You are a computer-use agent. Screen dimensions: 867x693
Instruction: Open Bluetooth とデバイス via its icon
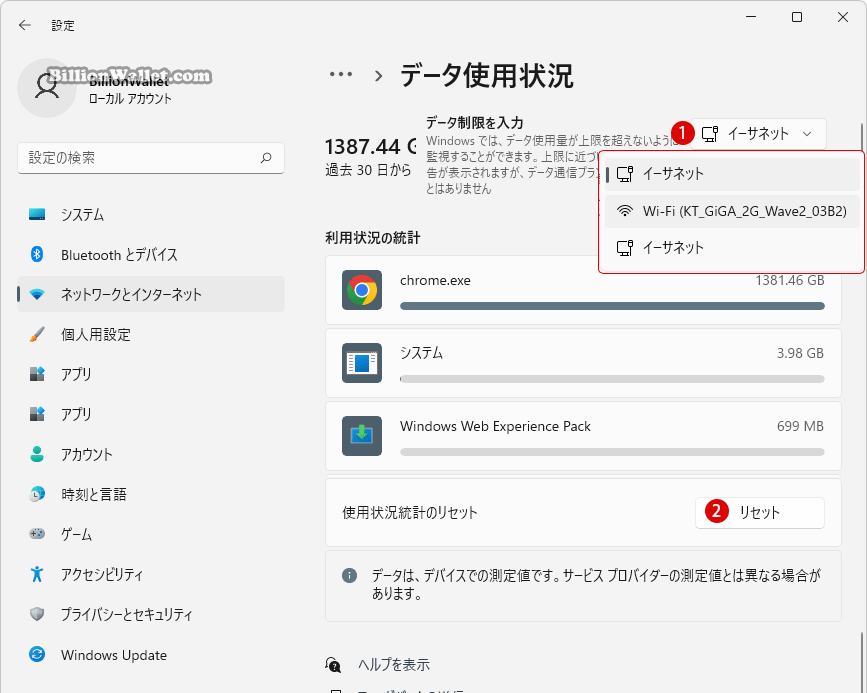click(x=37, y=254)
